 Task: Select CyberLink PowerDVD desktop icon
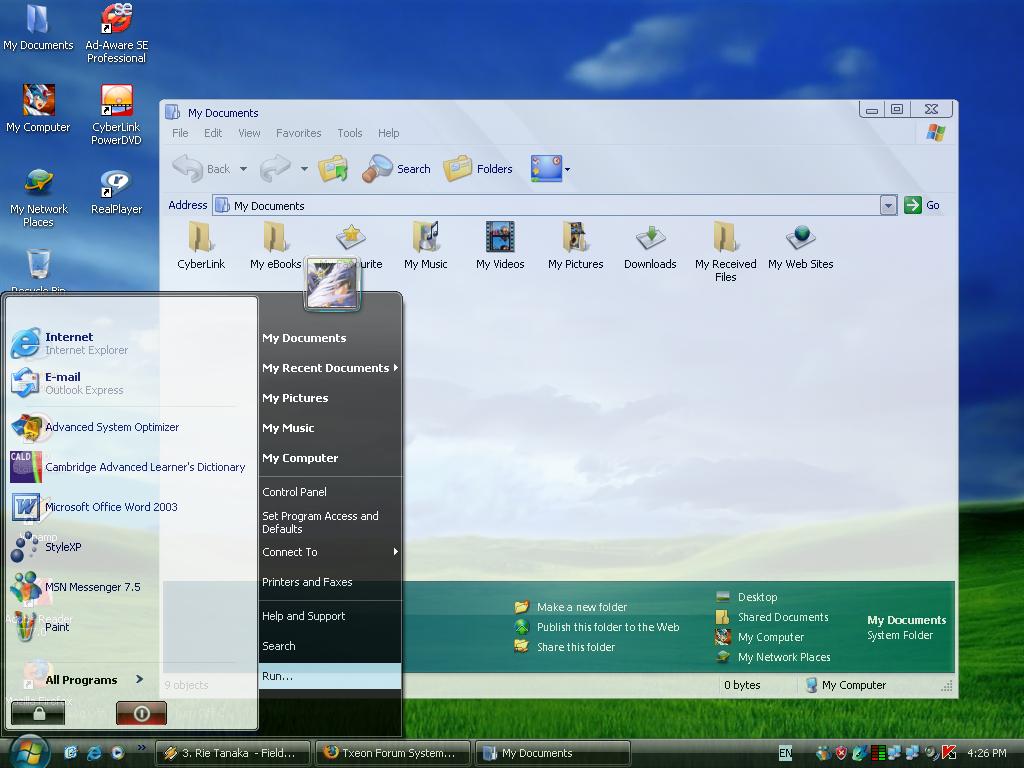(x=116, y=115)
